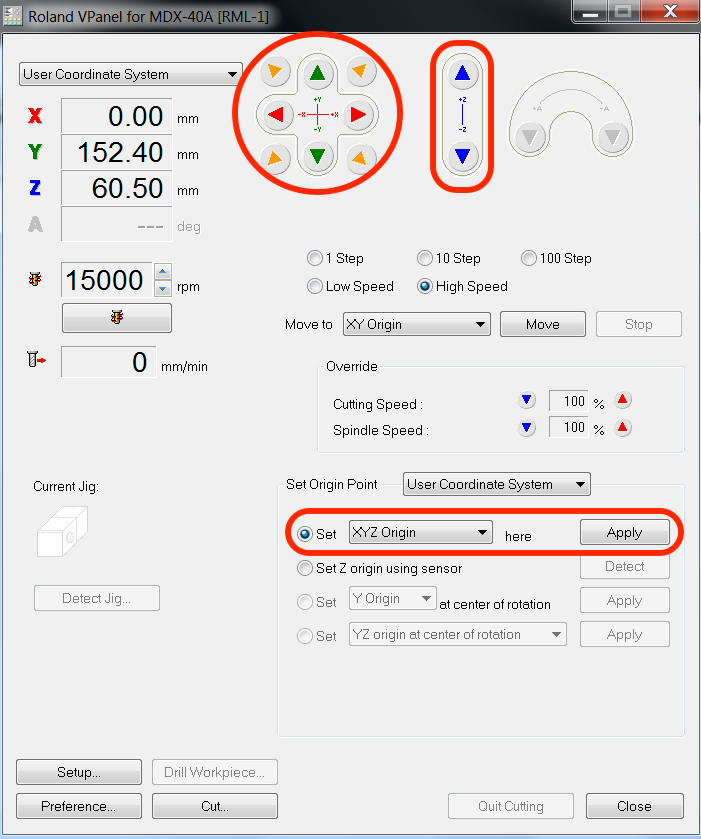Jog the tool in -Y direction (green down arrow)
The image size is (701, 839).
tap(318, 156)
